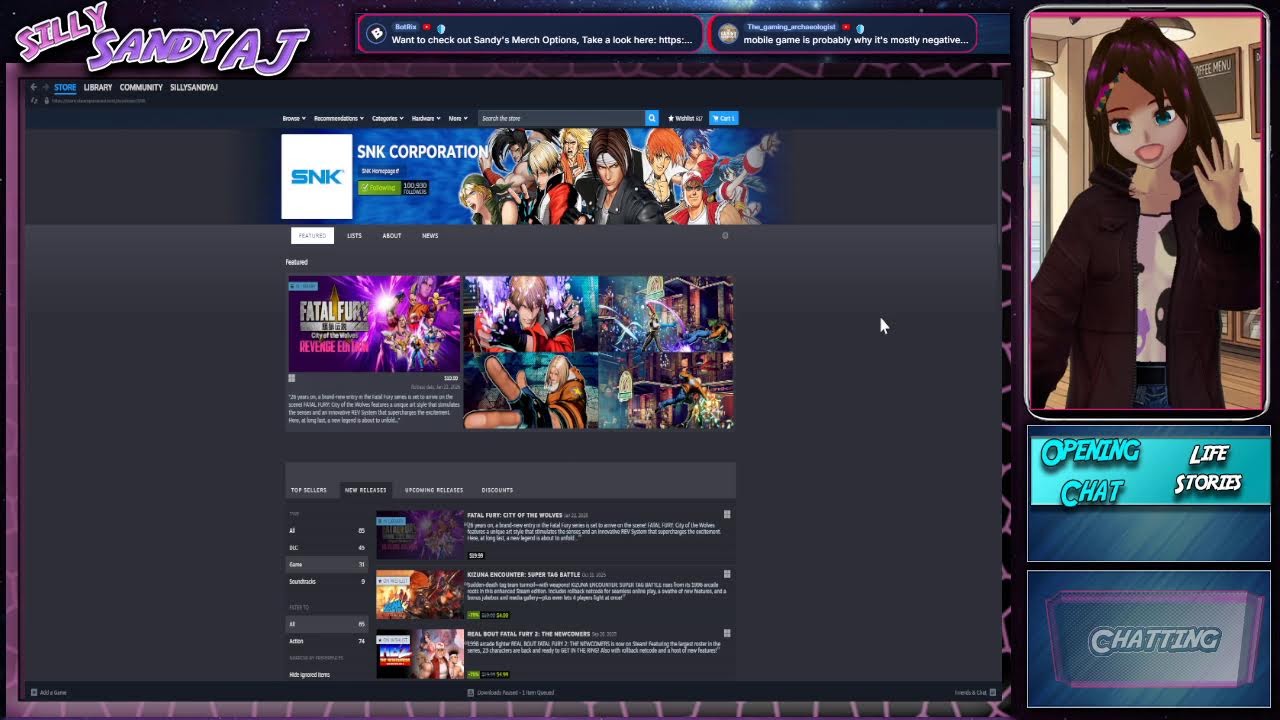Switch to the About tab
1280x720 pixels.
pyautogui.click(x=392, y=236)
